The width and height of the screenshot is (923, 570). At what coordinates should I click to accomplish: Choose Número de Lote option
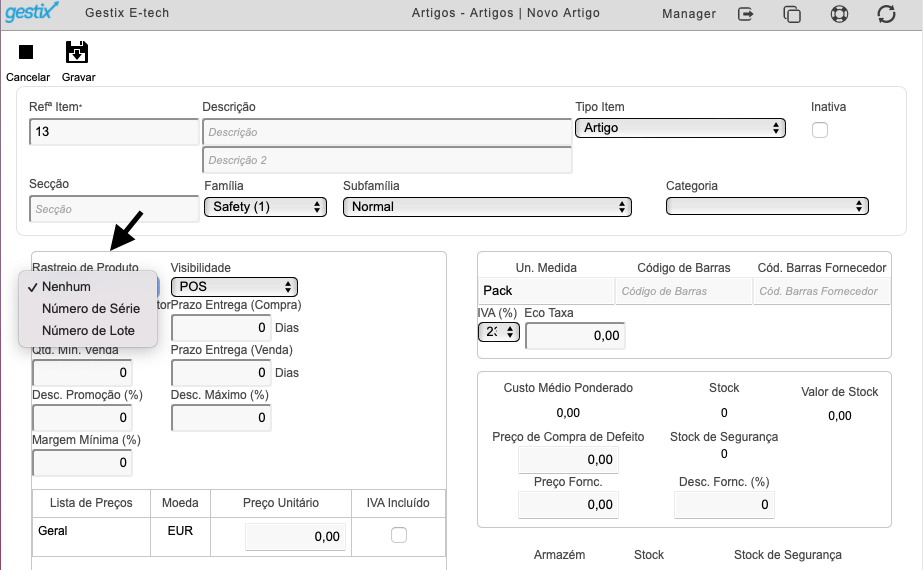88,331
